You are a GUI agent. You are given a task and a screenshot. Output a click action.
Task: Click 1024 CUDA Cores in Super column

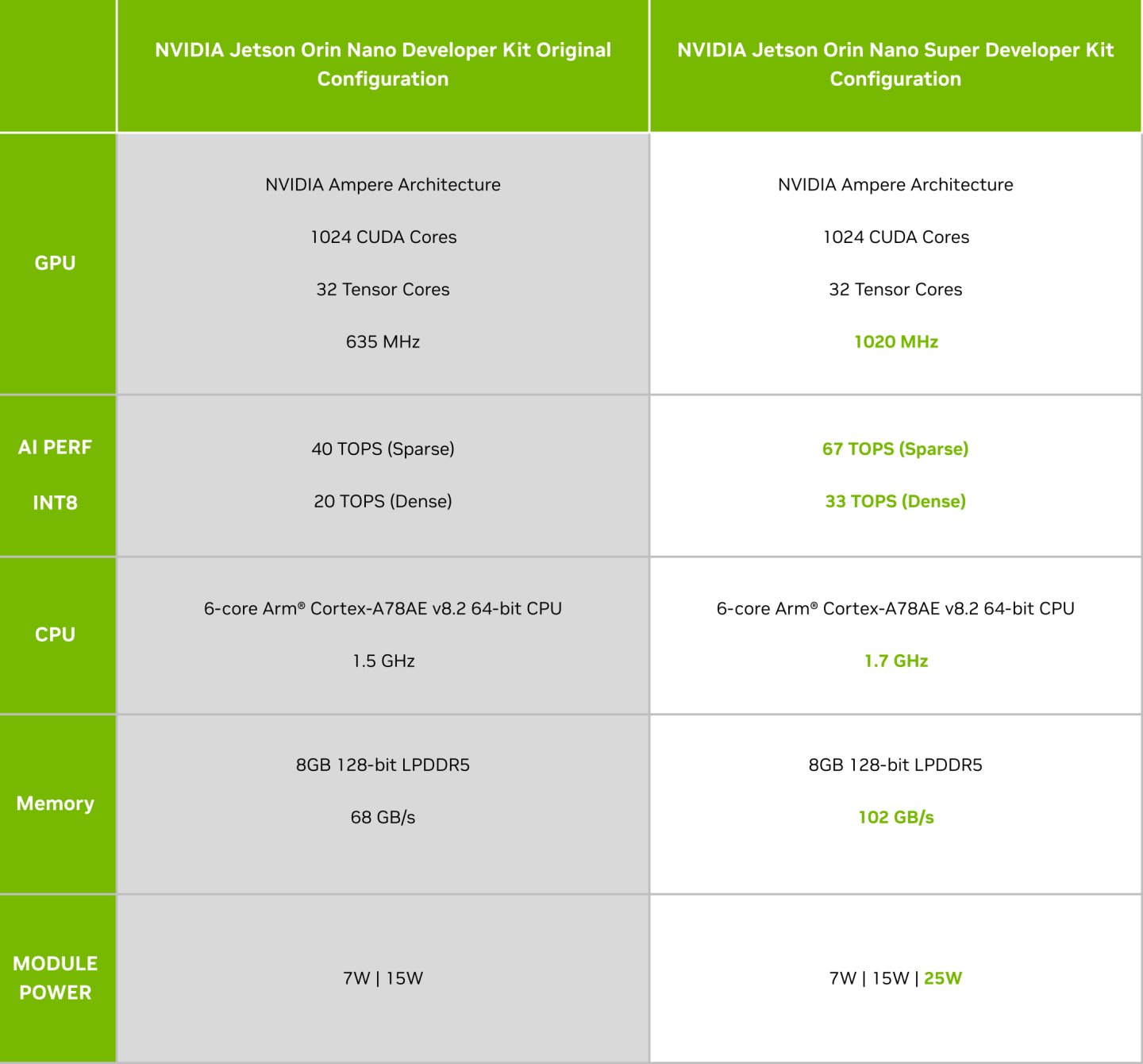[896, 237]
